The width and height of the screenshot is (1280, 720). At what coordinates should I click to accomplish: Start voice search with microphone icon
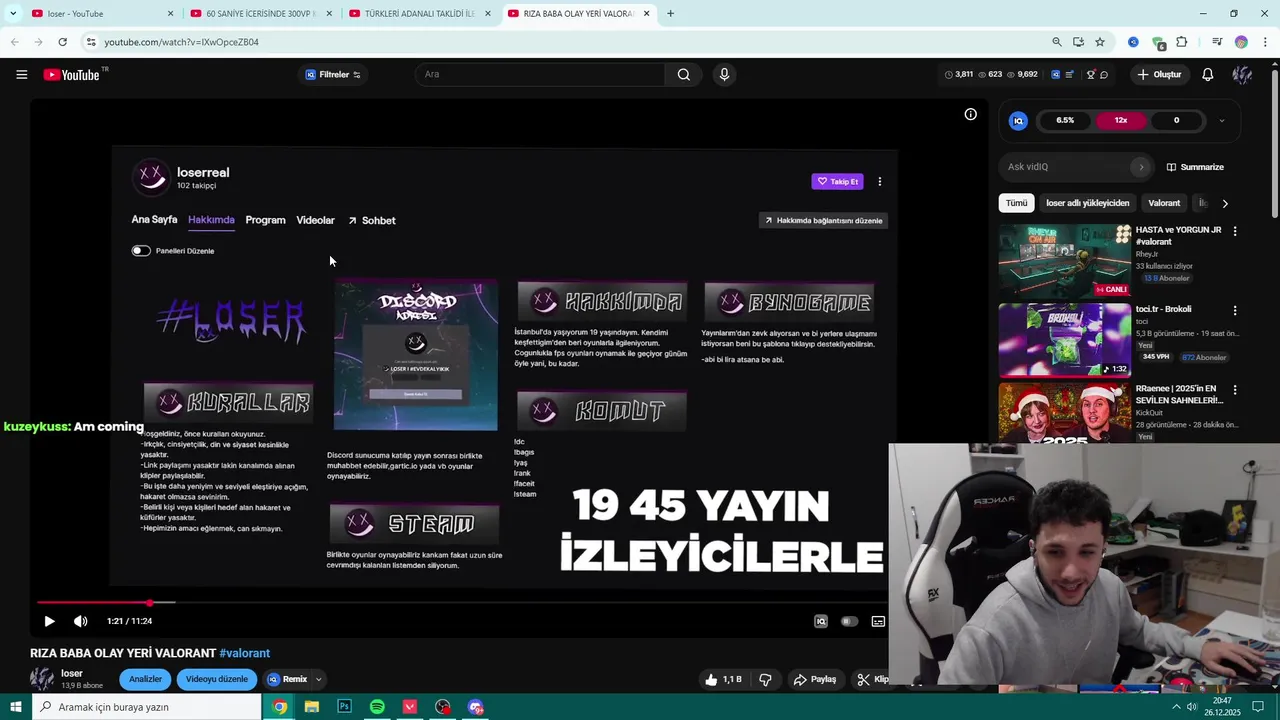coord(724,75)
